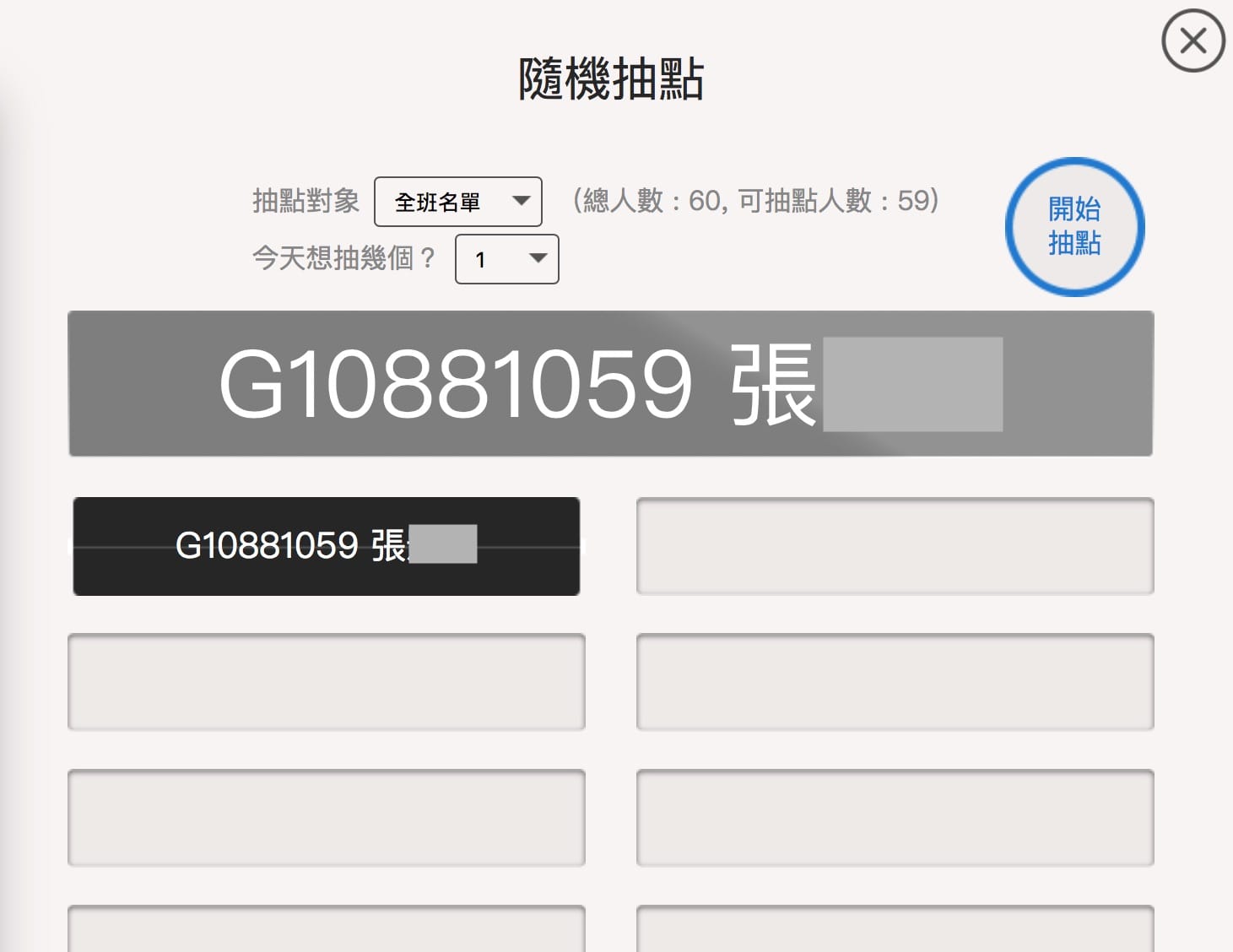
Task: Click the empty right slot in second row
Action: coord(895,682)
